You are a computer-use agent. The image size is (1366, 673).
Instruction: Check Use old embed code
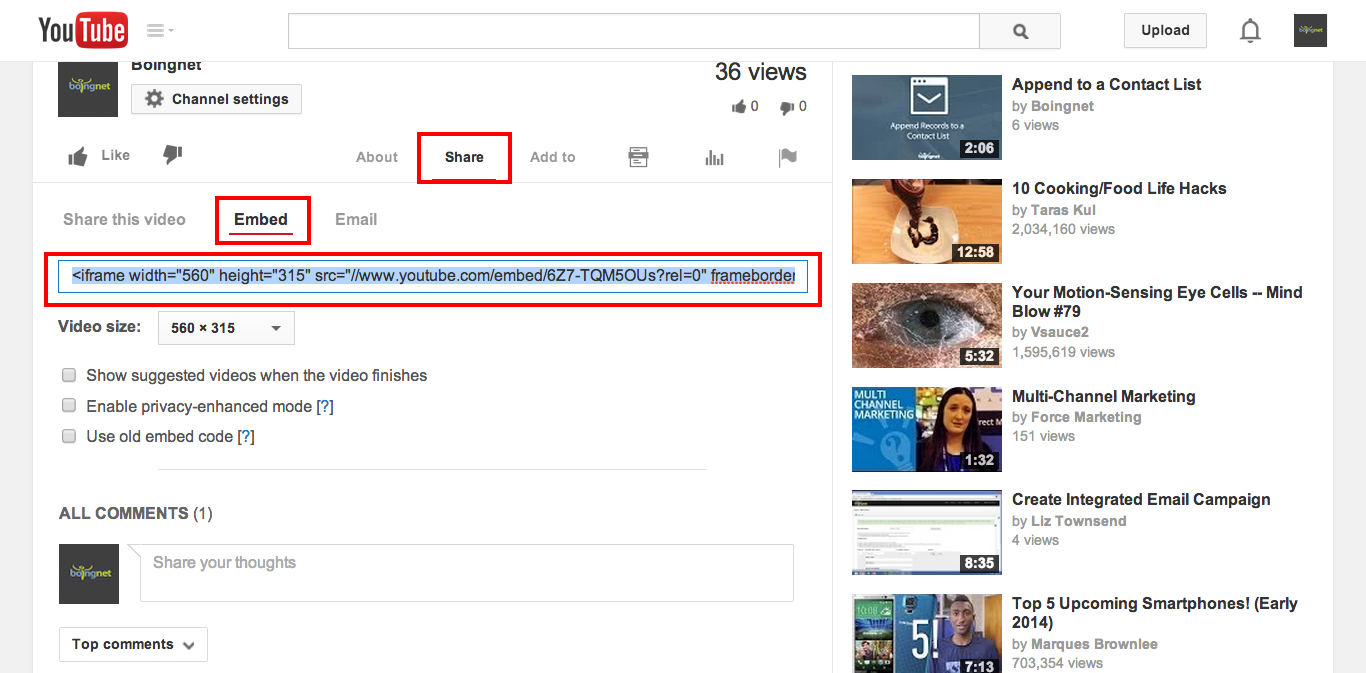point(69,436)
